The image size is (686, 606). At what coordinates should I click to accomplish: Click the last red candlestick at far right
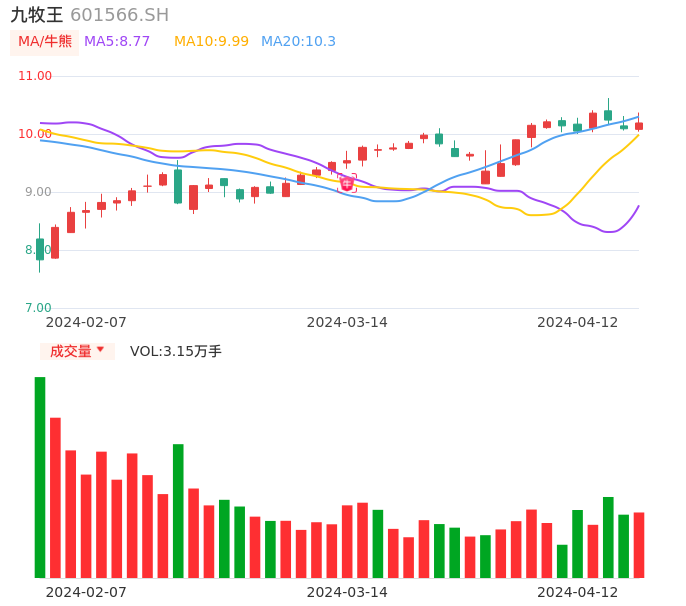coord(639,126)
